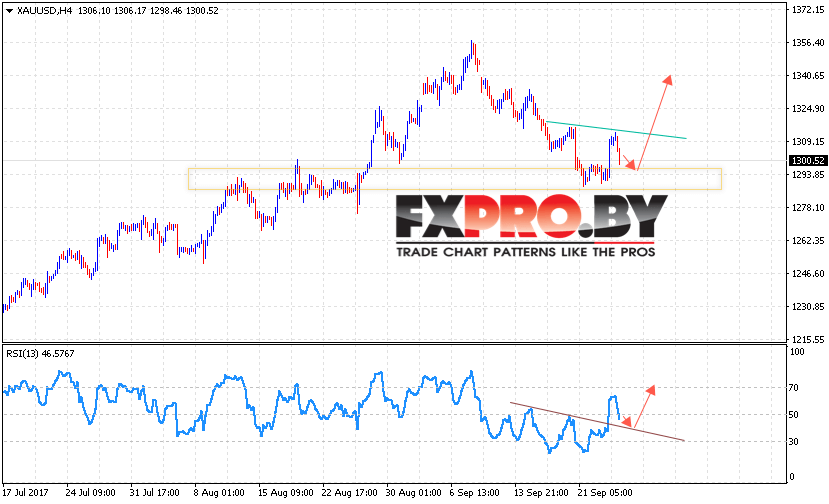The height and width of the screenshot is (504, 829).
Task: Click price scale value 1340.65
Action: [x=808, y=76]
